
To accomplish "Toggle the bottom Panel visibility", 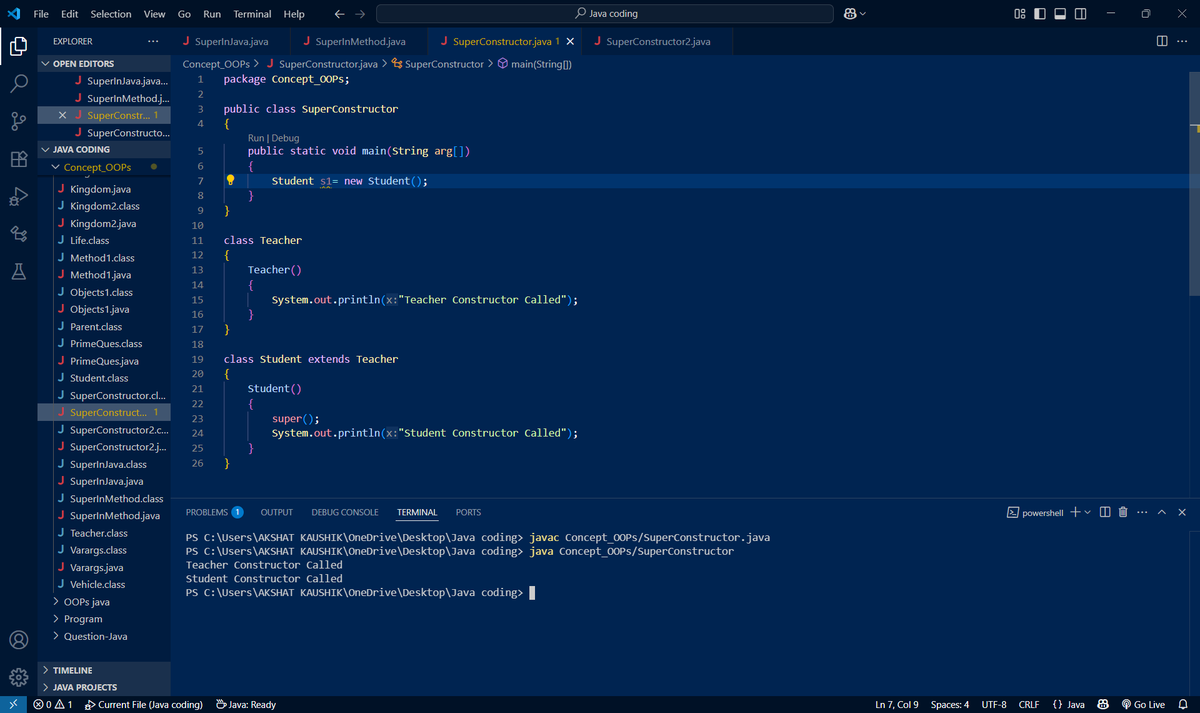I will [1061, 13].
